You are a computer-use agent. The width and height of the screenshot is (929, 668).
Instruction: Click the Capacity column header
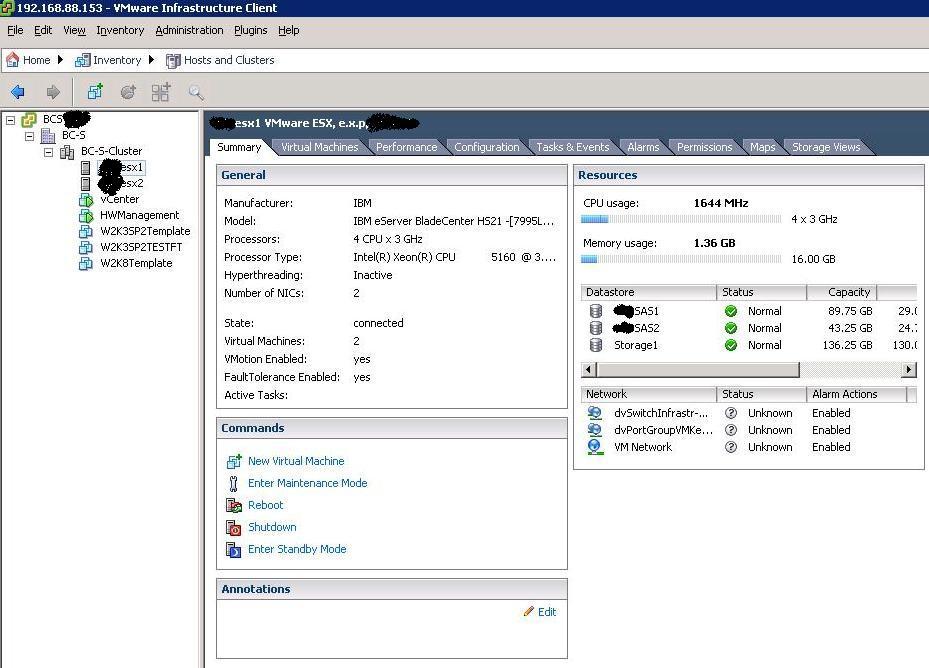coord(841,292)
